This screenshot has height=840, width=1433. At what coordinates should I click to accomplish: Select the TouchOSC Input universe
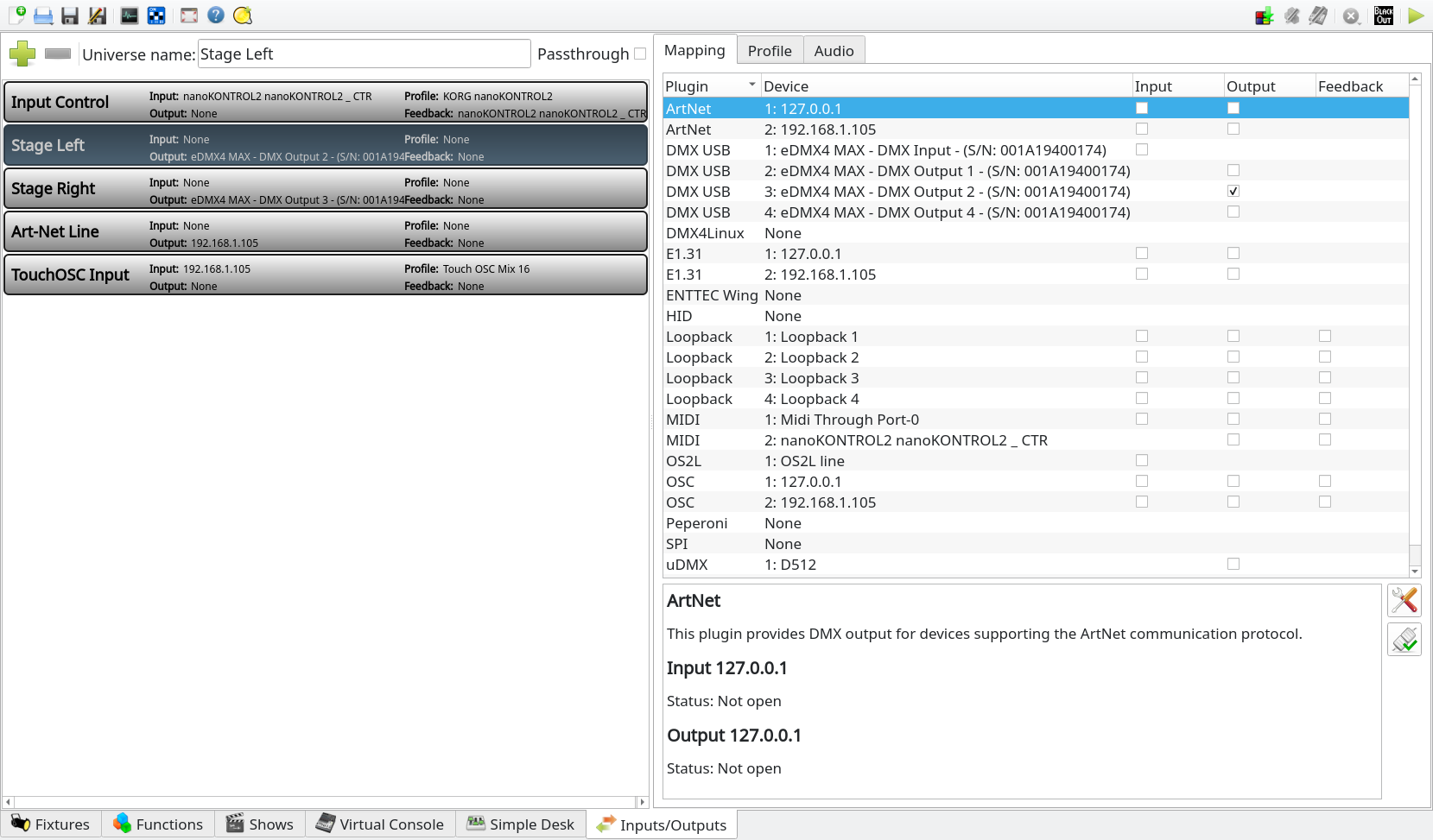326,275
